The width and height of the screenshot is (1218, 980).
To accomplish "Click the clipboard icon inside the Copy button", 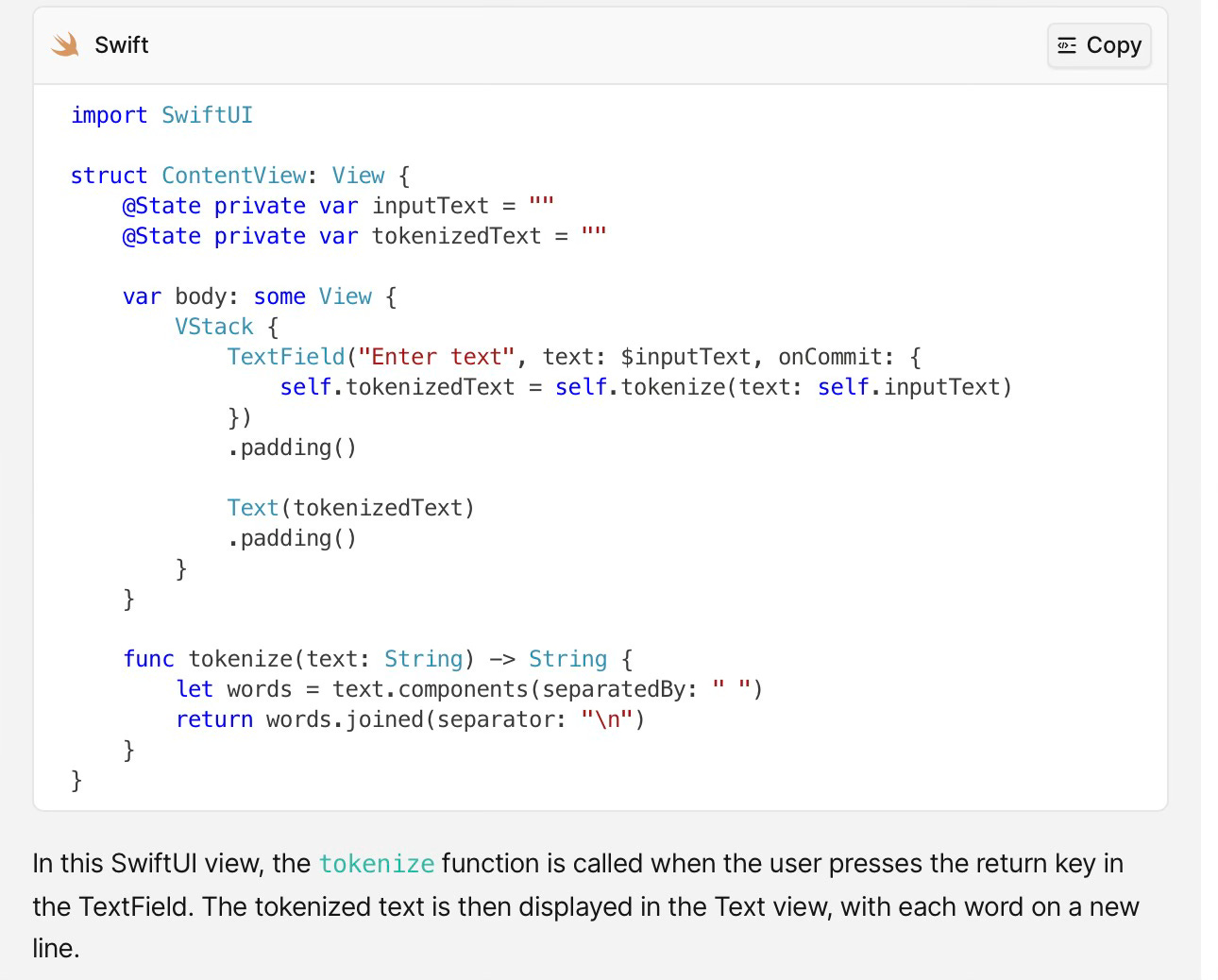I will click(x=1066, y=44).
